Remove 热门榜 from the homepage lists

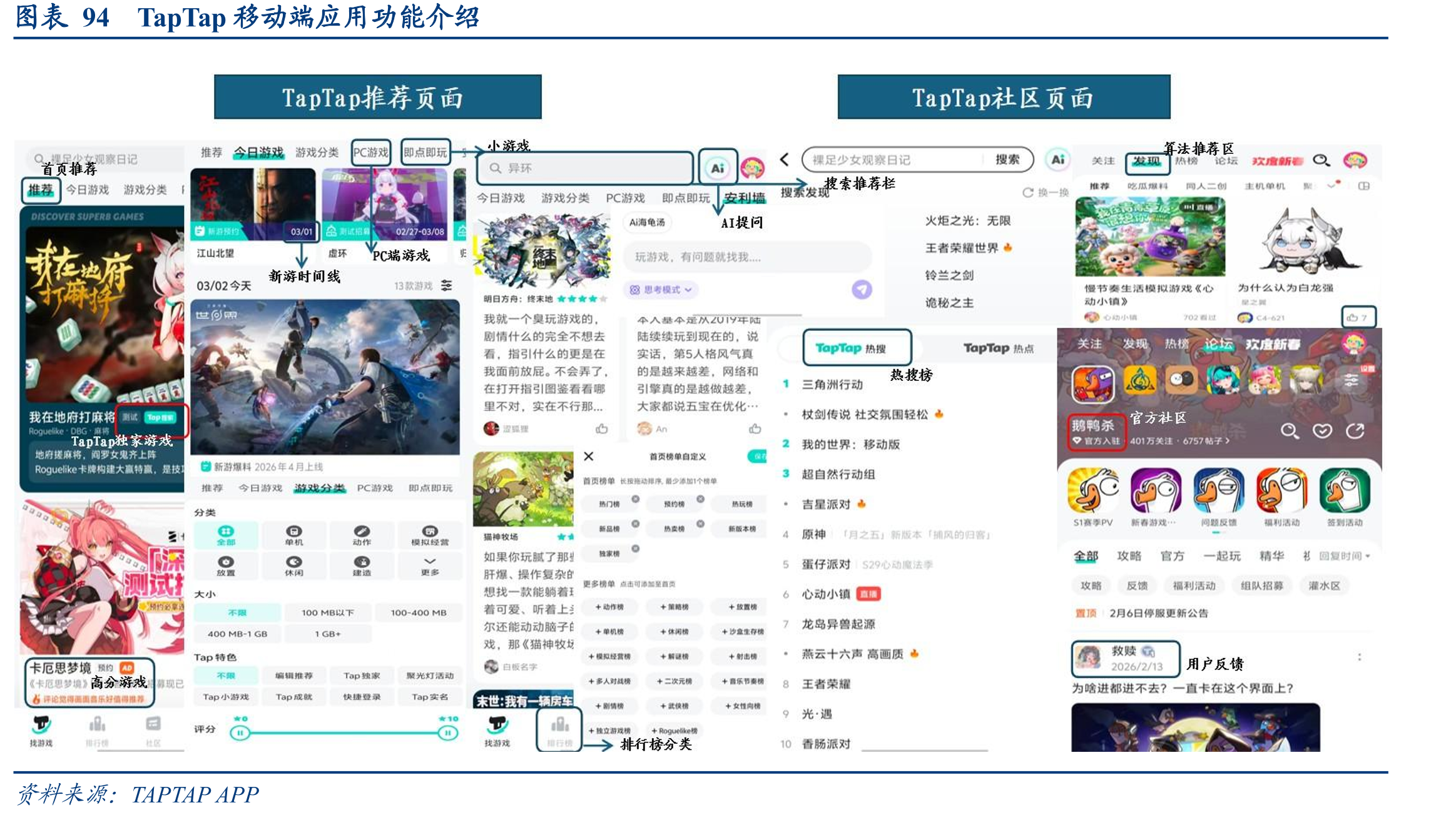tap(635, 499)
